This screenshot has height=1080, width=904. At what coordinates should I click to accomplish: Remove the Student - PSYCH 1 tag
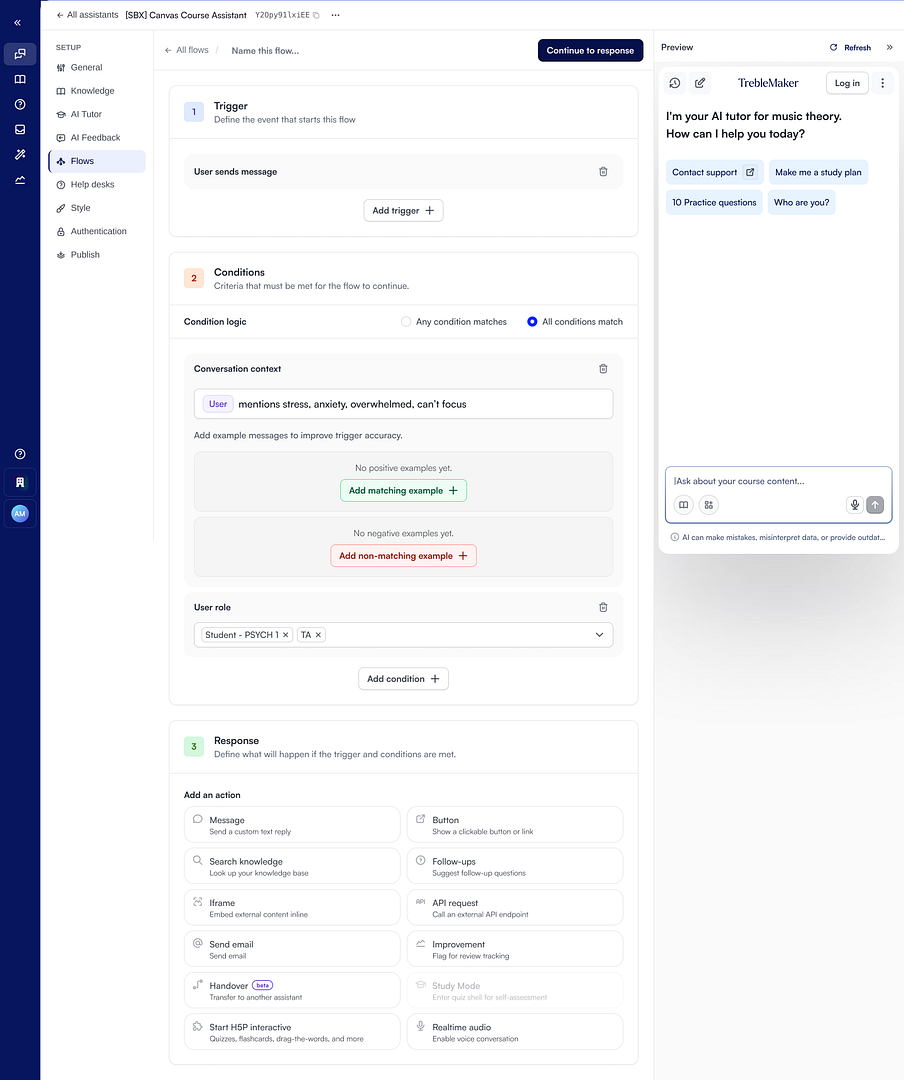(x=285, y=635)
